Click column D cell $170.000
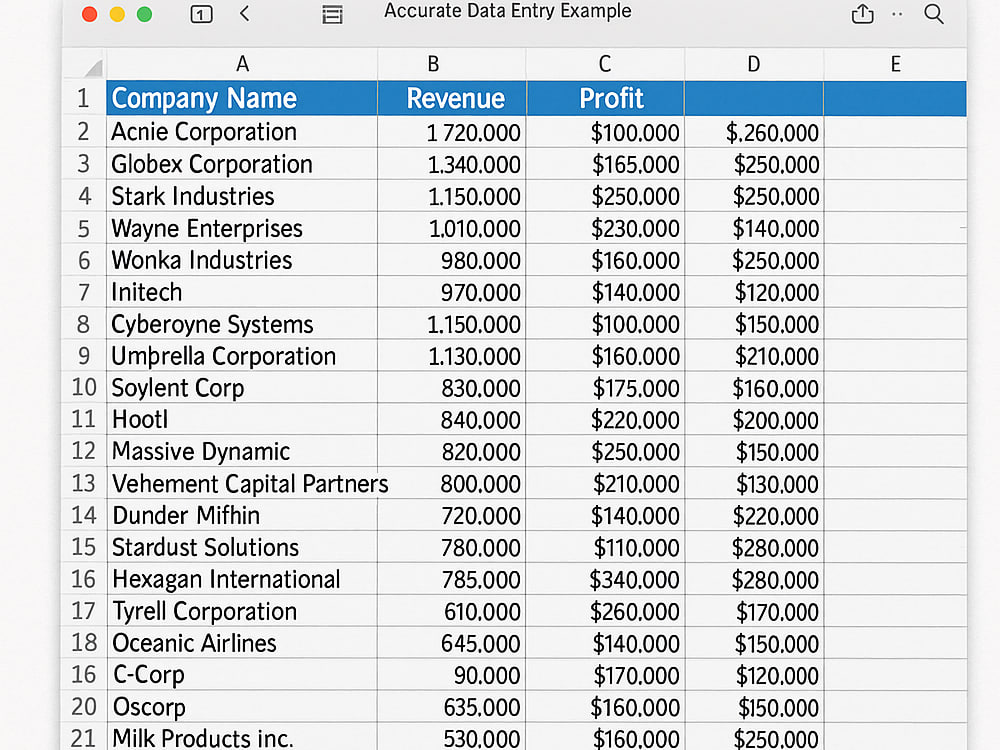This screenshot has width=1000, height=750. 754,611
